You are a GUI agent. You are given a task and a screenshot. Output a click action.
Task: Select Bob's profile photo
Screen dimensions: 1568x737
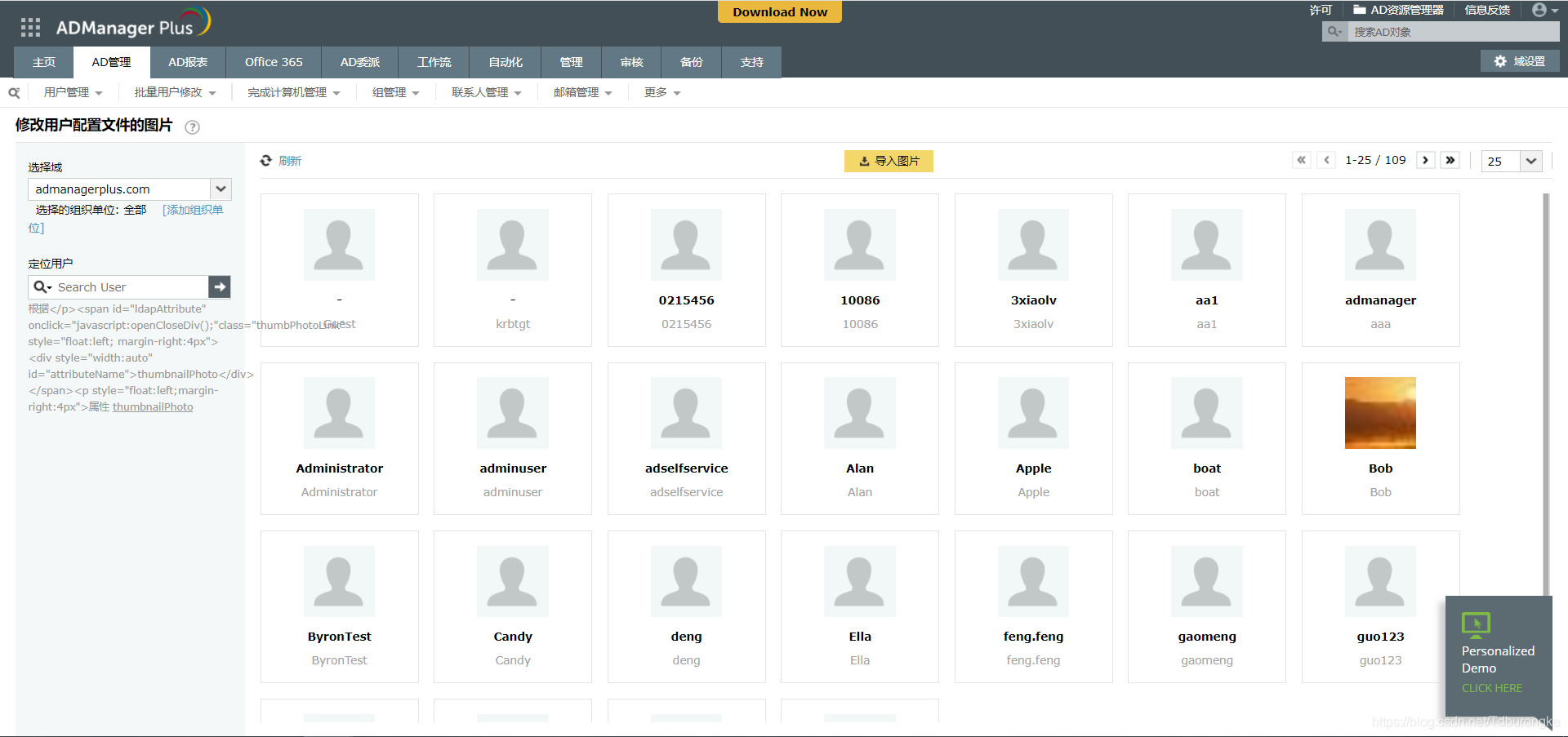point(1380,413)
